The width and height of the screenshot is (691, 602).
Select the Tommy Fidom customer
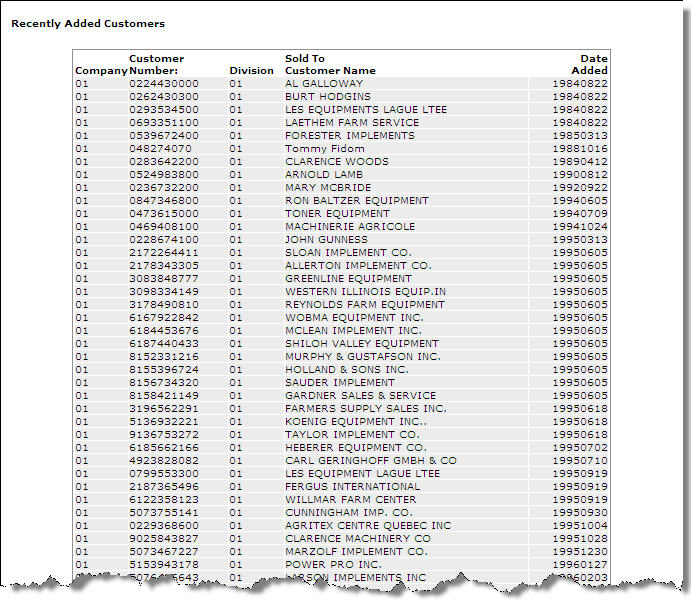tap(324, 149)
